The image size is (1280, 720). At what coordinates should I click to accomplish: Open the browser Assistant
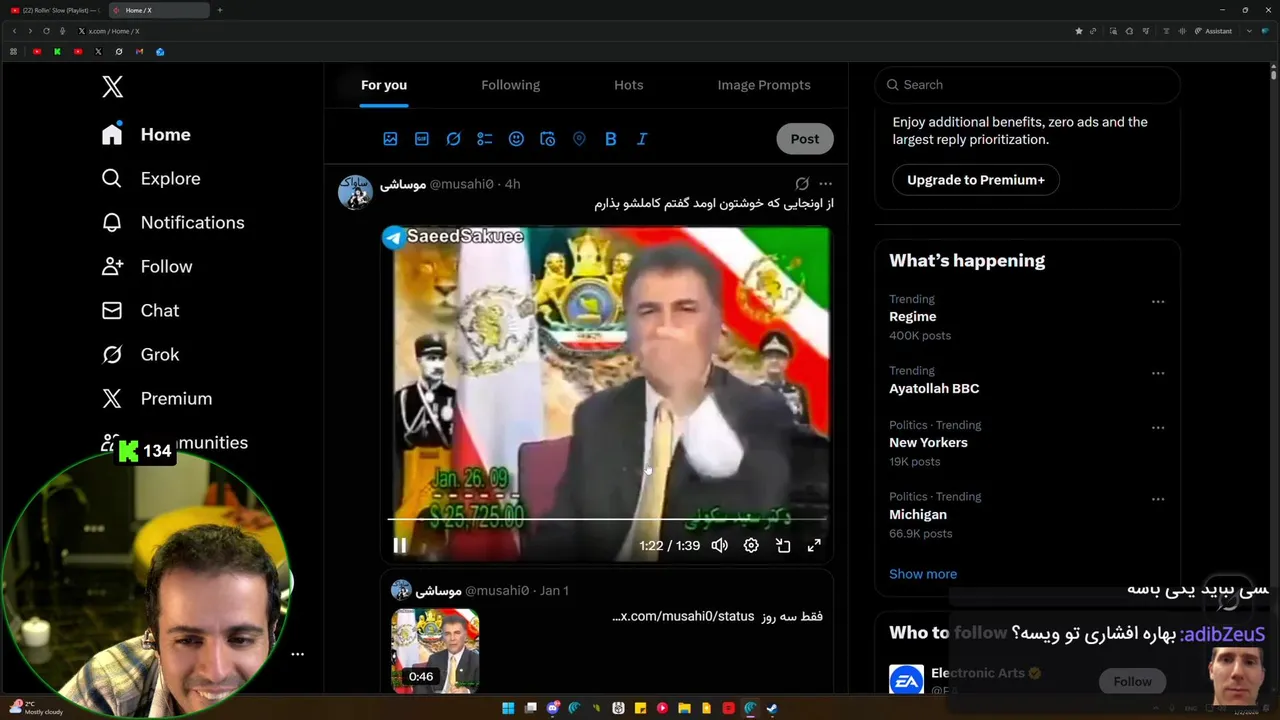point(1214,31)
